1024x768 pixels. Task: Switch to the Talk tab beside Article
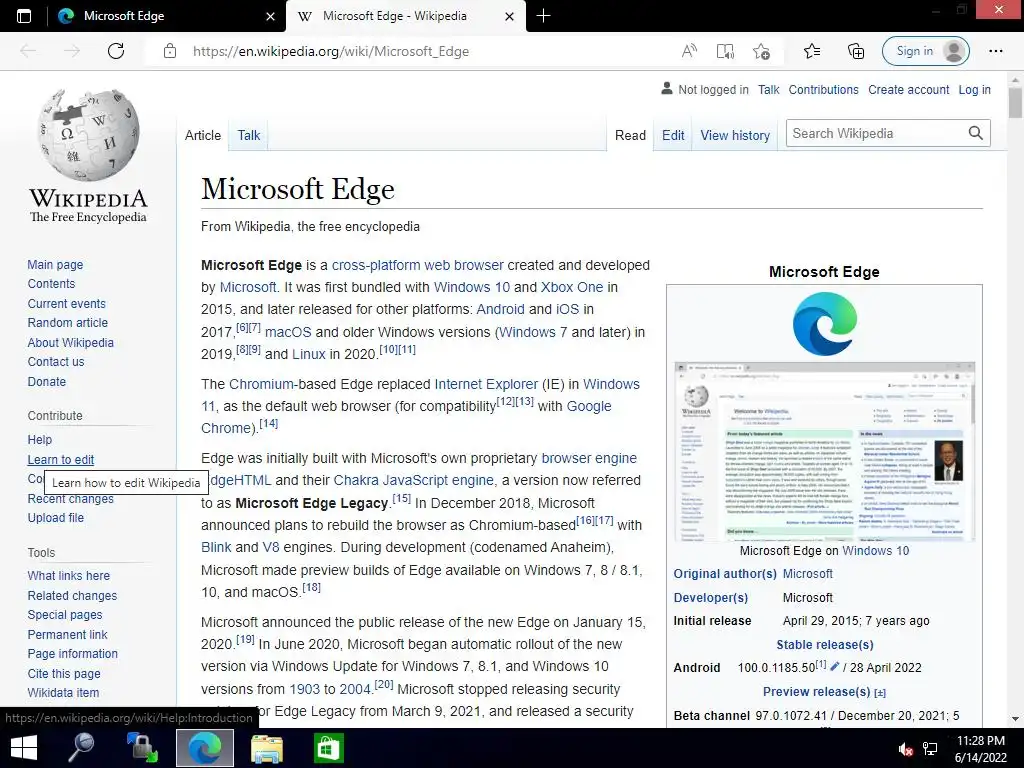pos(249,135)
